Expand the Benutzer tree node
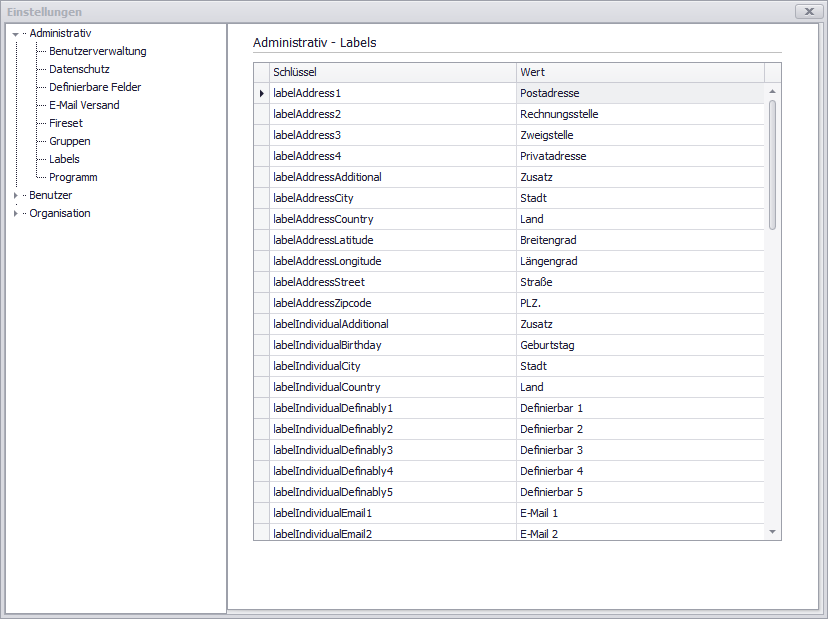This screenshot has height=619, width=828. click(15, 196)
